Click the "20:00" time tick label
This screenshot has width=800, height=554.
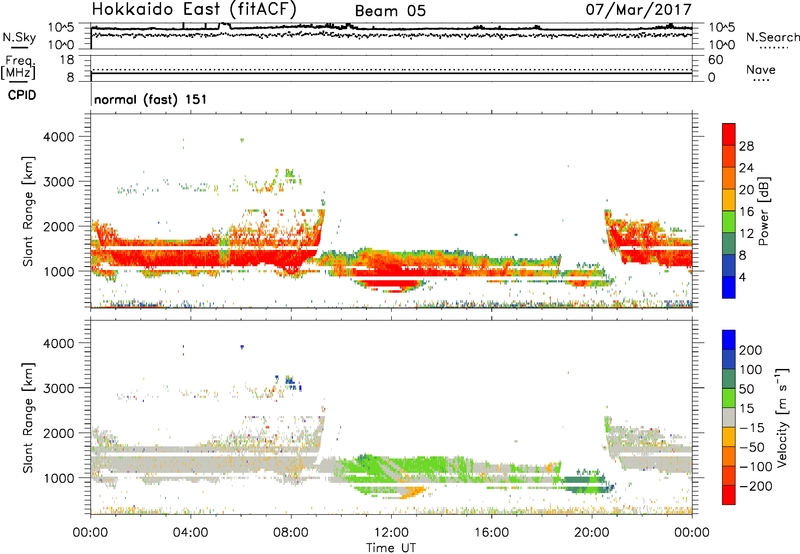591,533
